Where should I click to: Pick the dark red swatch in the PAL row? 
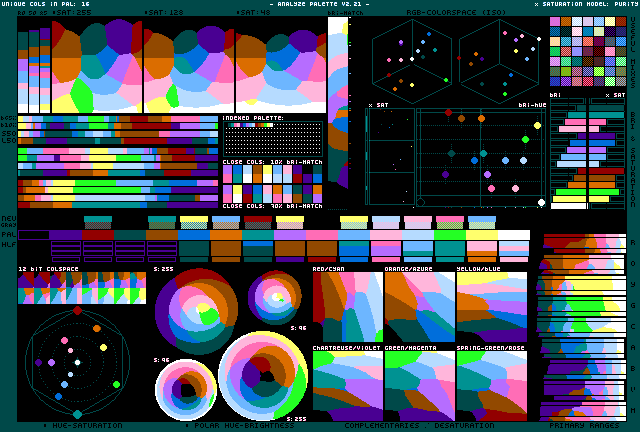pos(98,235)
